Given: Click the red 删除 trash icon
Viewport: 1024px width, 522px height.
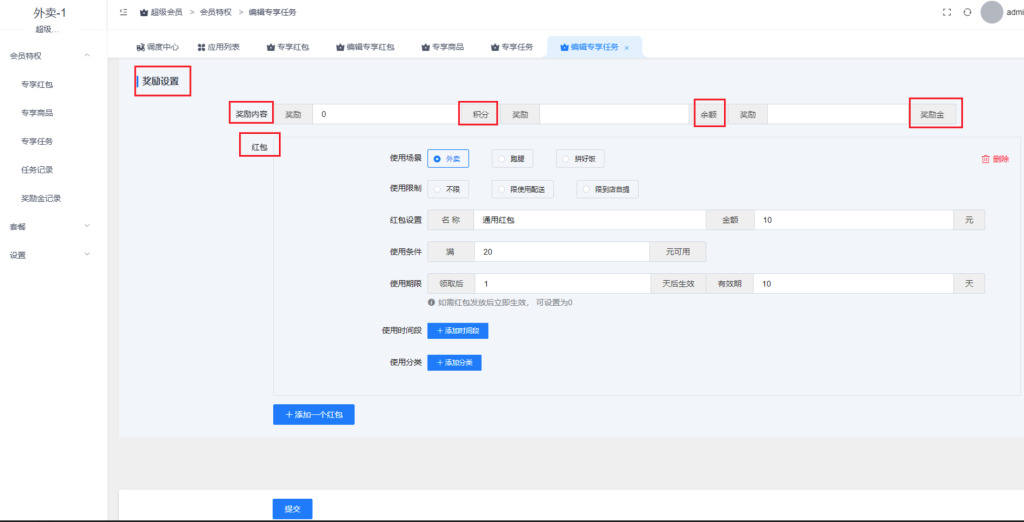Looking at the screenshot, I should [985, 159].
